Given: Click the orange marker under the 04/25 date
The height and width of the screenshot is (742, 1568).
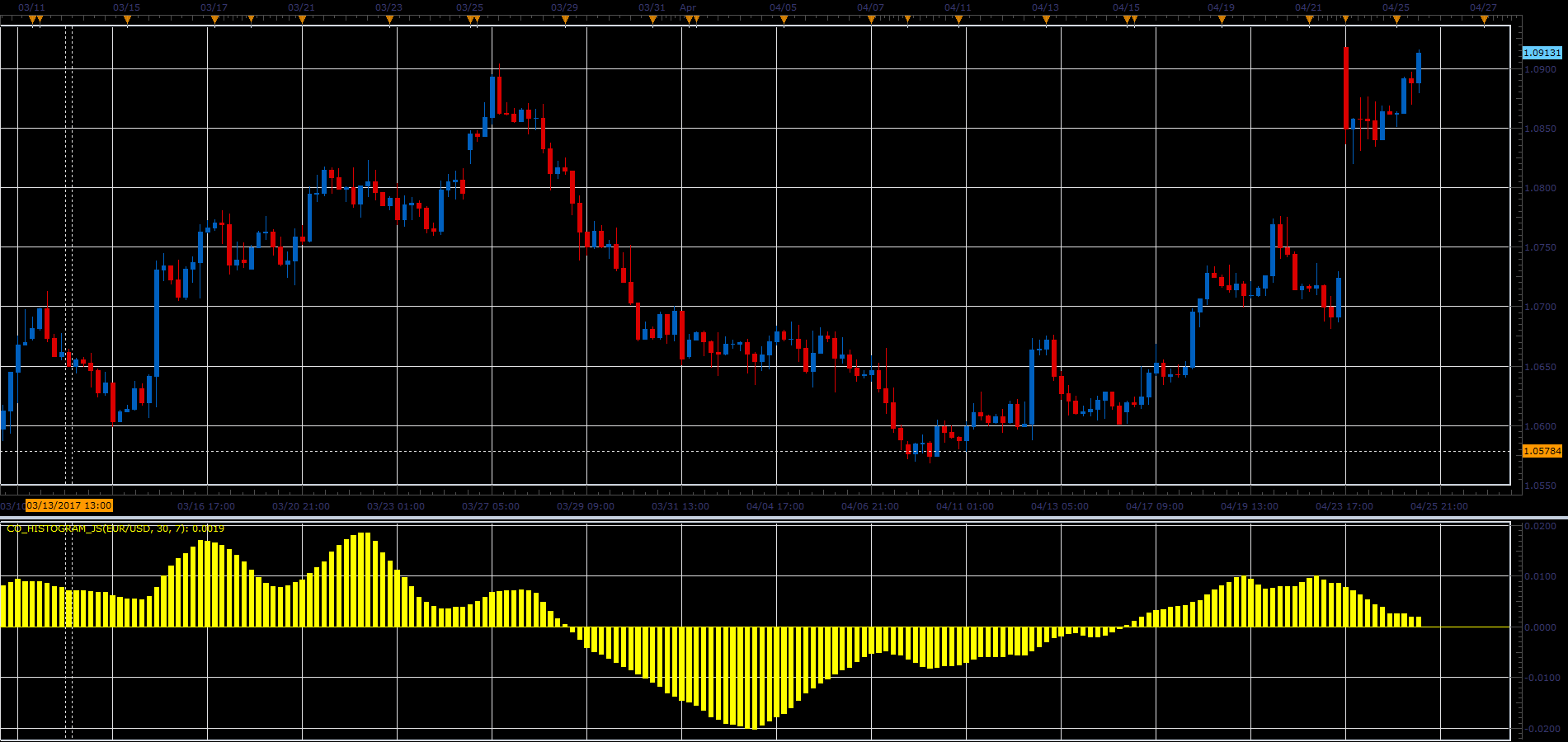Looking at the screenshot, I should click(1396, 20).
